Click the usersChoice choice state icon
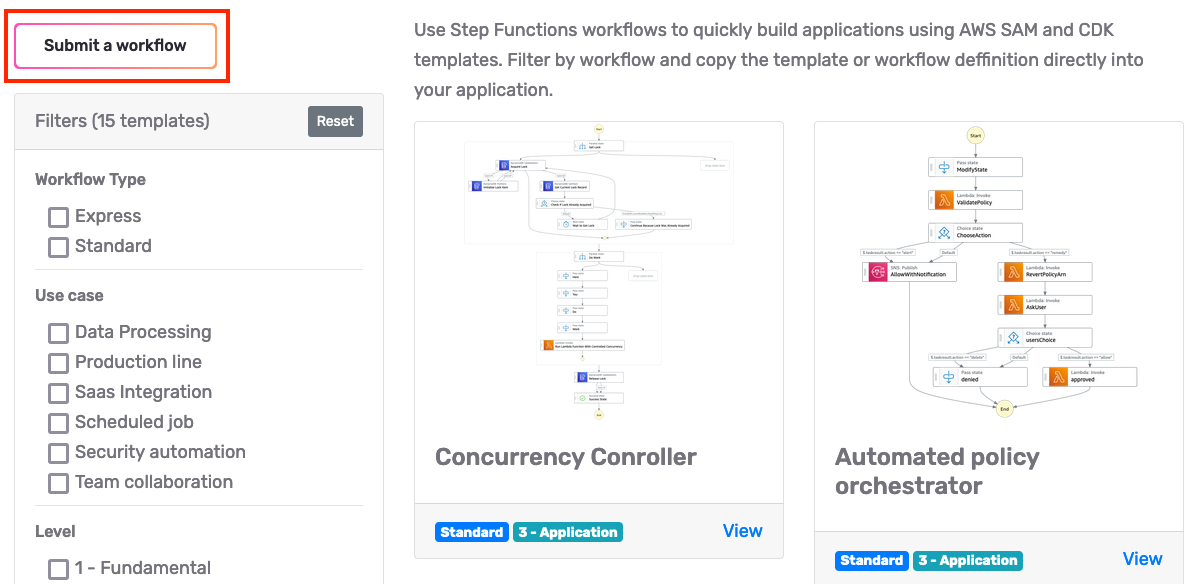The width and height of the screenshot is (1192, 584). coord(1013,338)
